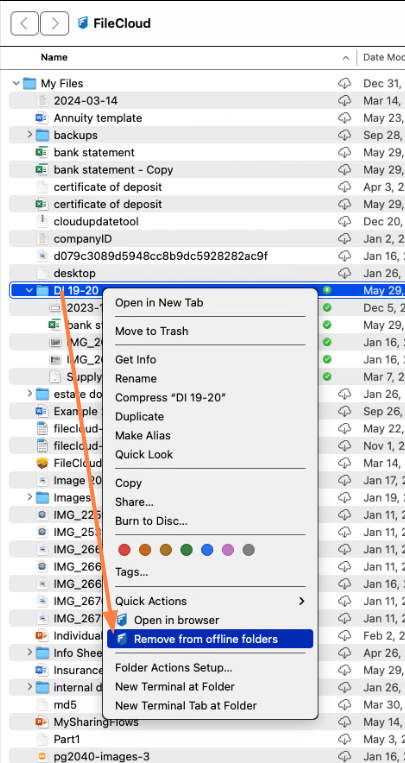Sort by the Name column header

(x=54, y=57)
